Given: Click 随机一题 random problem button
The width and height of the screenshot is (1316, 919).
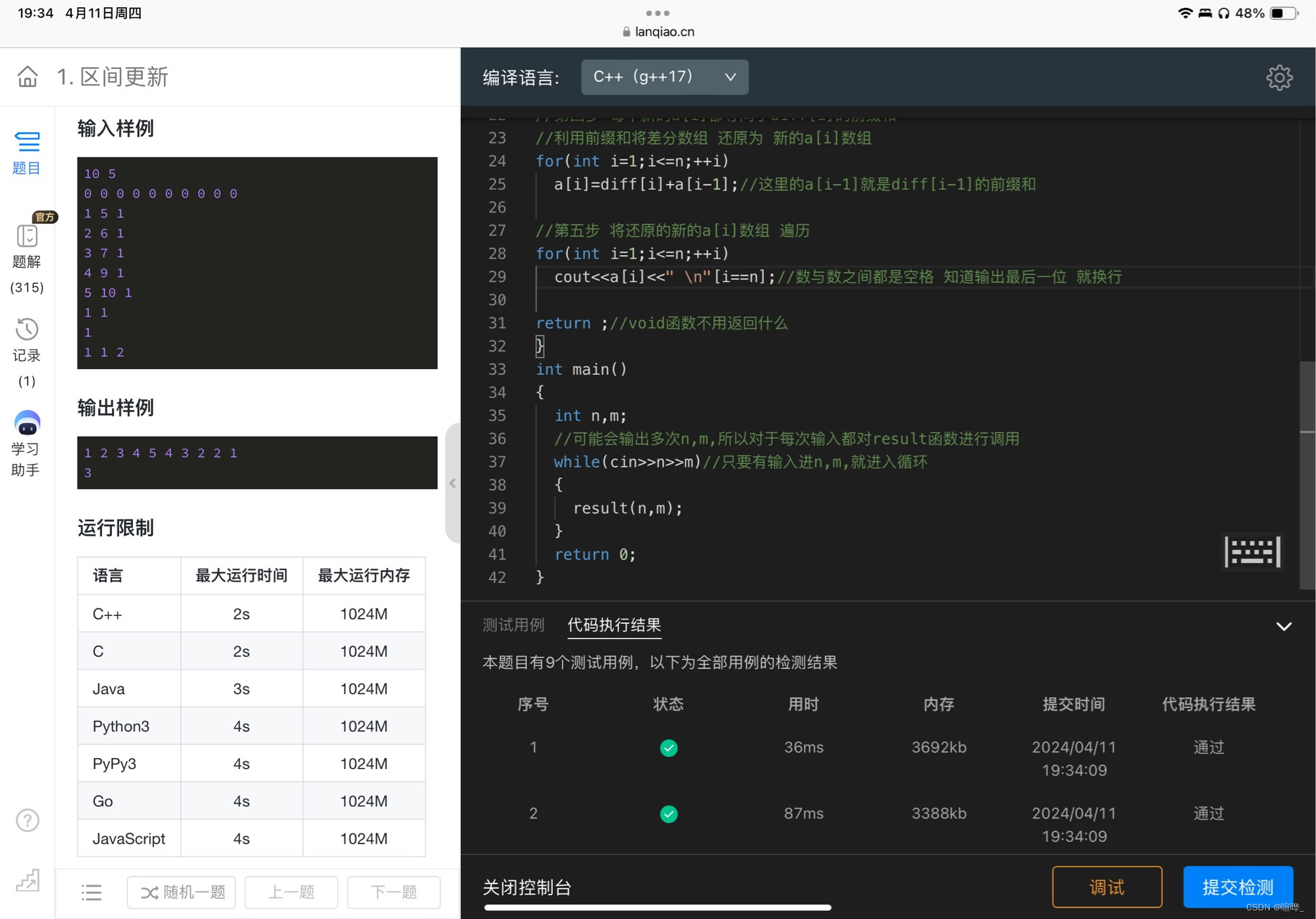Looking at the screenshot, I should pyautogui.click(x=182, y=892).
